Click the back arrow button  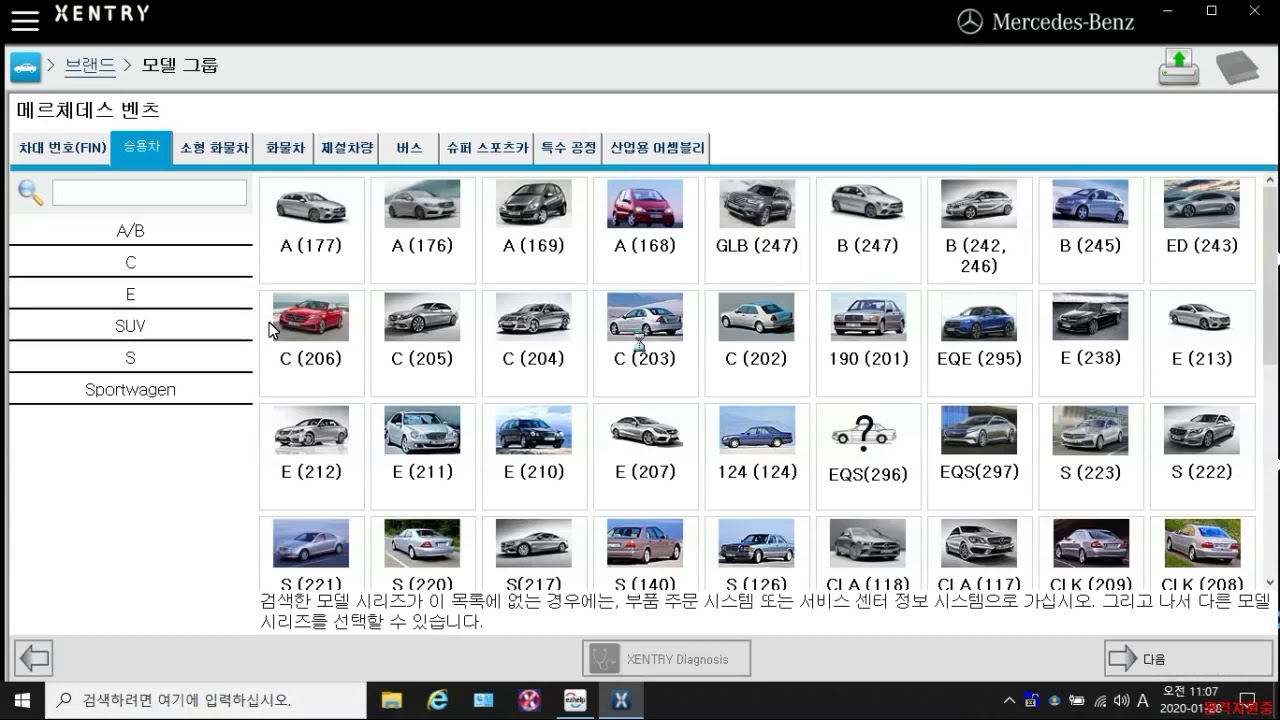(x=34, y=658)
